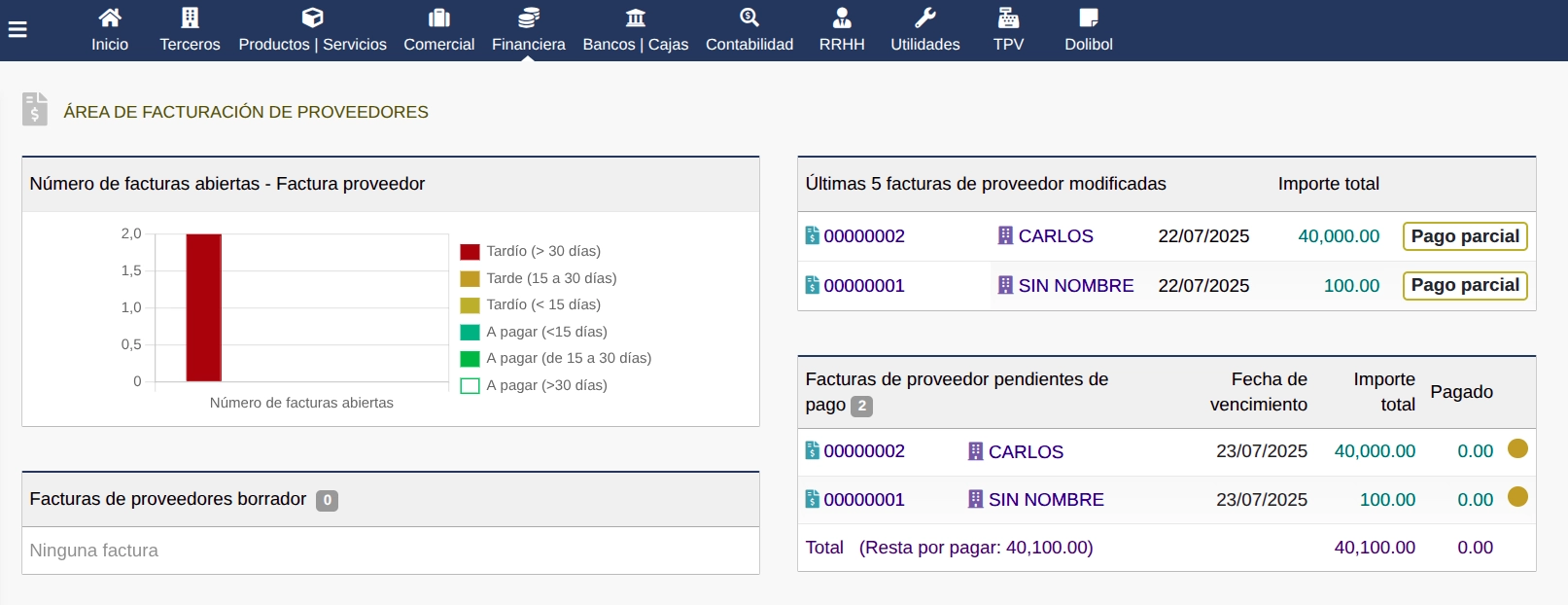Open RRHH person icon
The height and width of the screenshot is (605, 1568).
click(842, 18)
